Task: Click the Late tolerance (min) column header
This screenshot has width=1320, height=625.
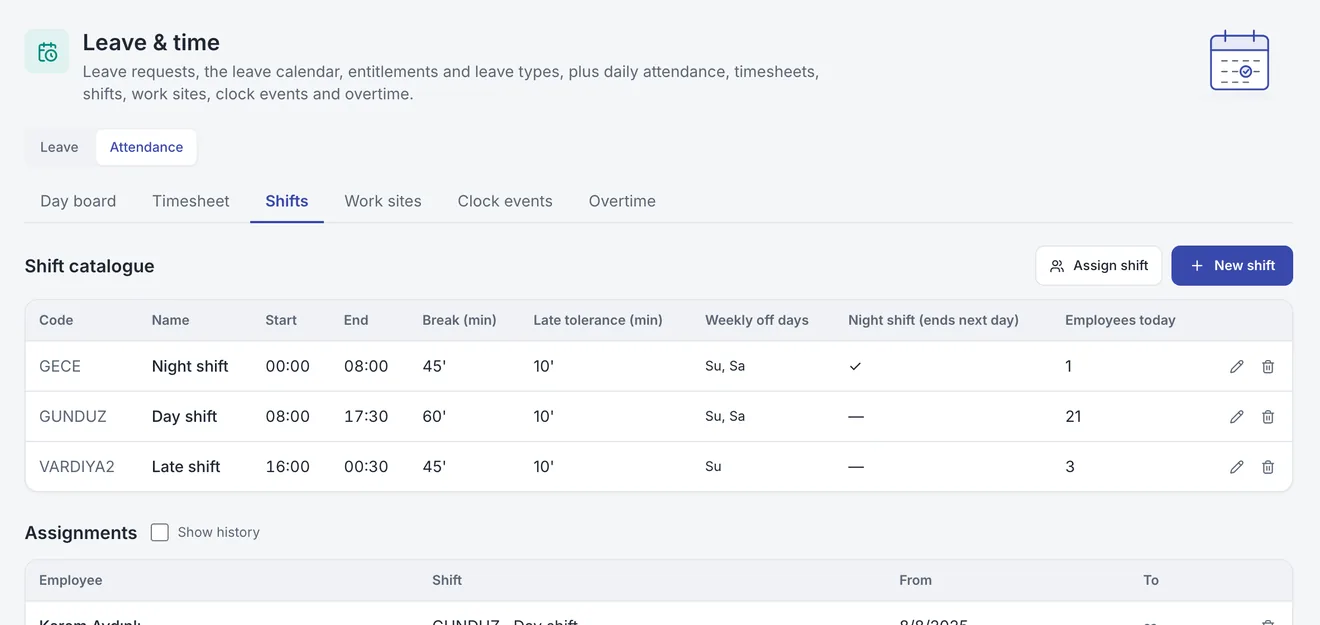Action: 598,320
